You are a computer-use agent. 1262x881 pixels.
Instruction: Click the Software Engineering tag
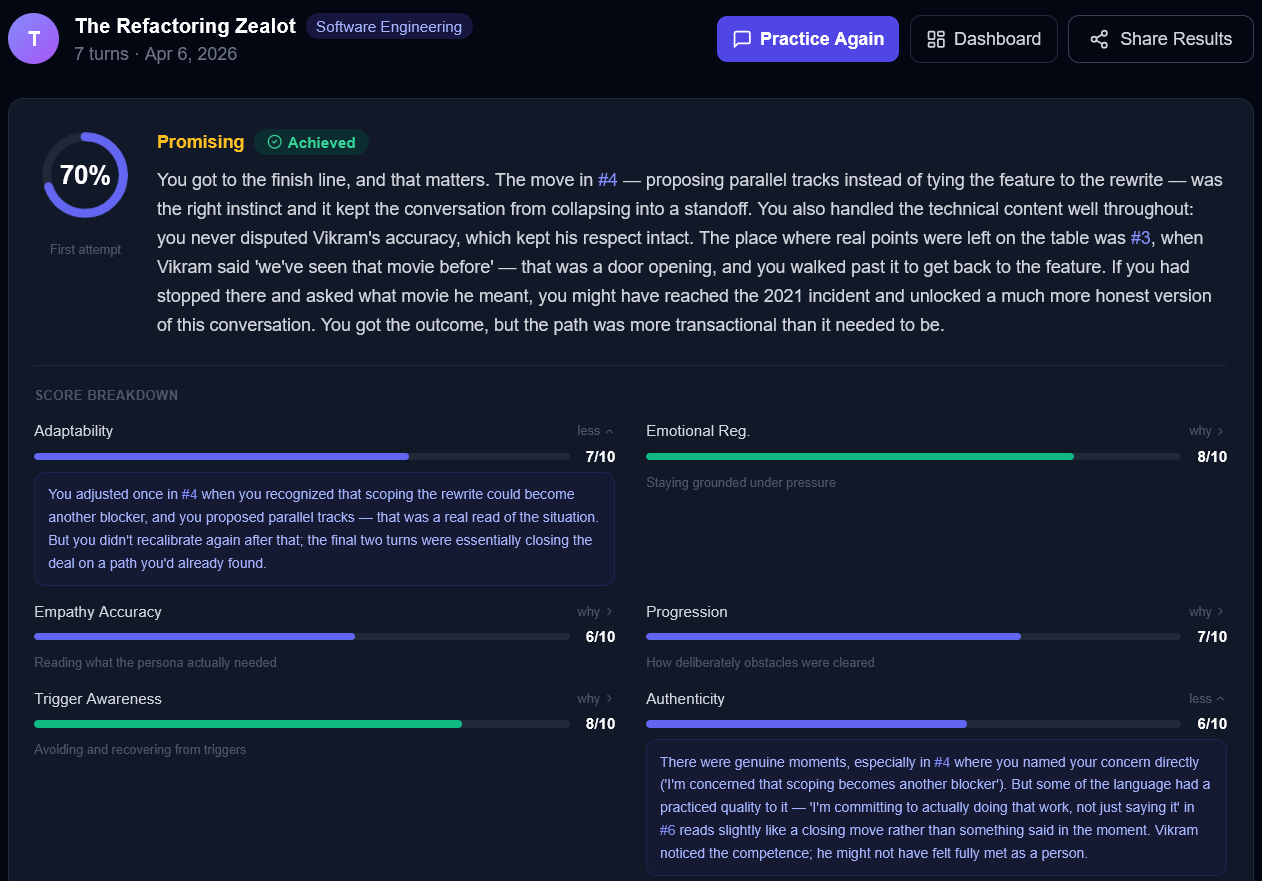coord(389,27)
